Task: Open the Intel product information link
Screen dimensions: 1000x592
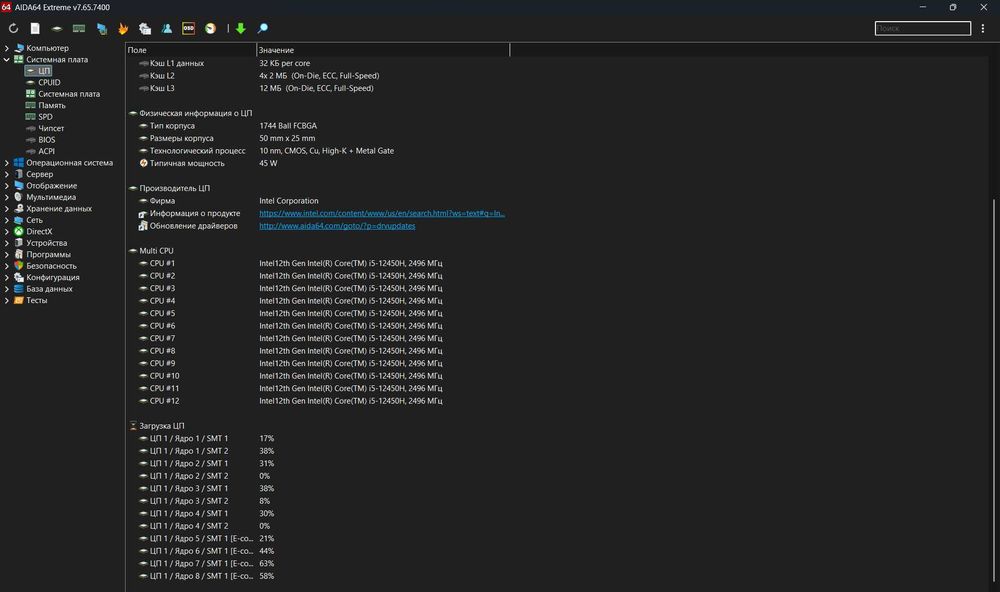Action: tap(381, 214)
